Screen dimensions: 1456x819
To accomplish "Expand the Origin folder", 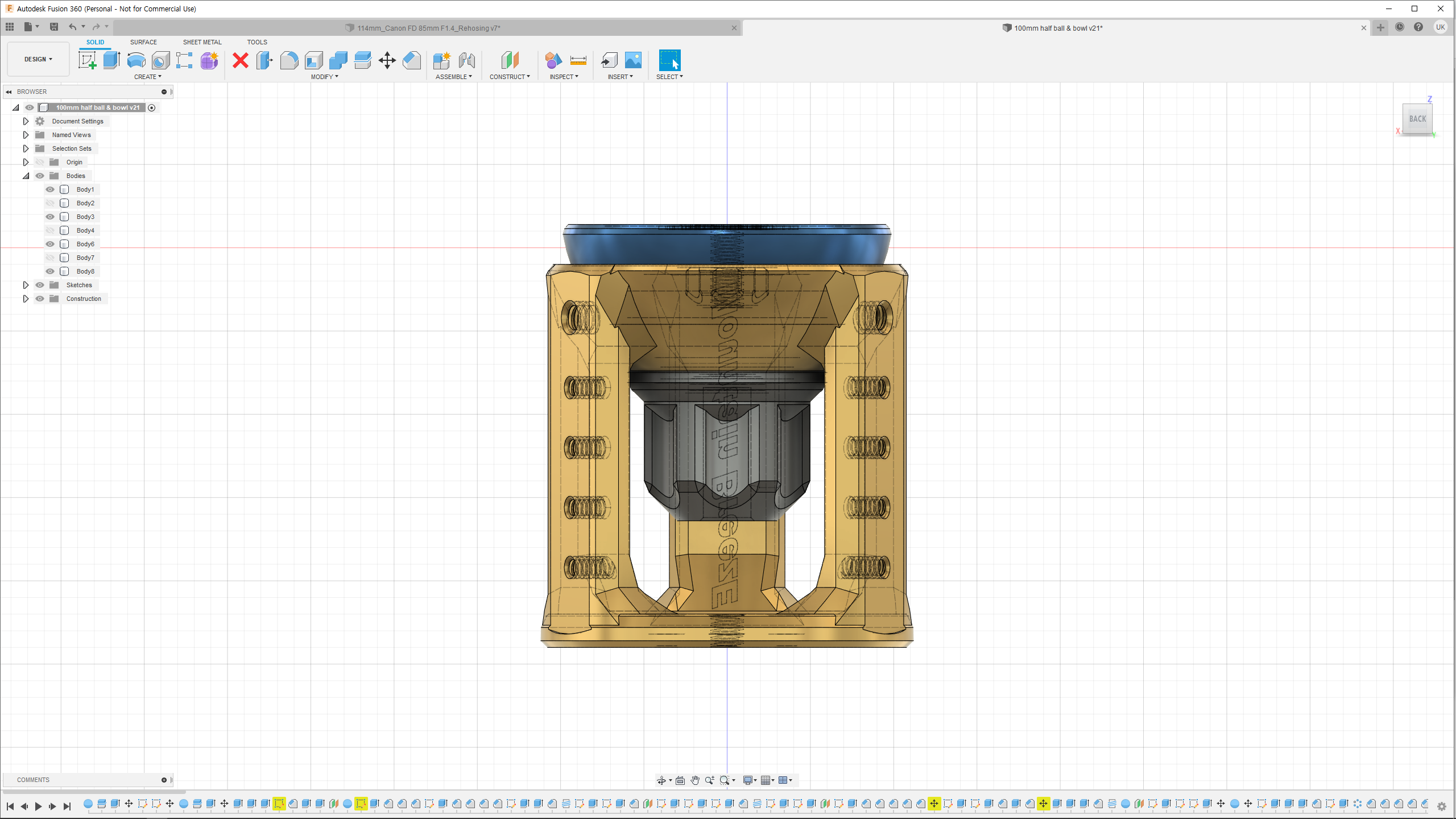I will point(26,162).
